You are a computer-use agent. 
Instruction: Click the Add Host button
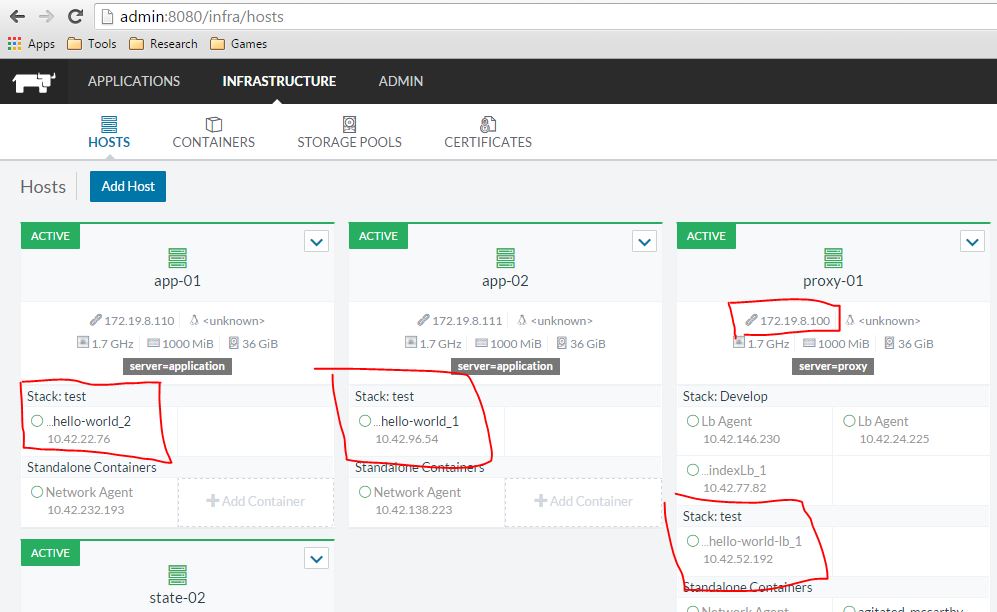[x=128, y=186]
